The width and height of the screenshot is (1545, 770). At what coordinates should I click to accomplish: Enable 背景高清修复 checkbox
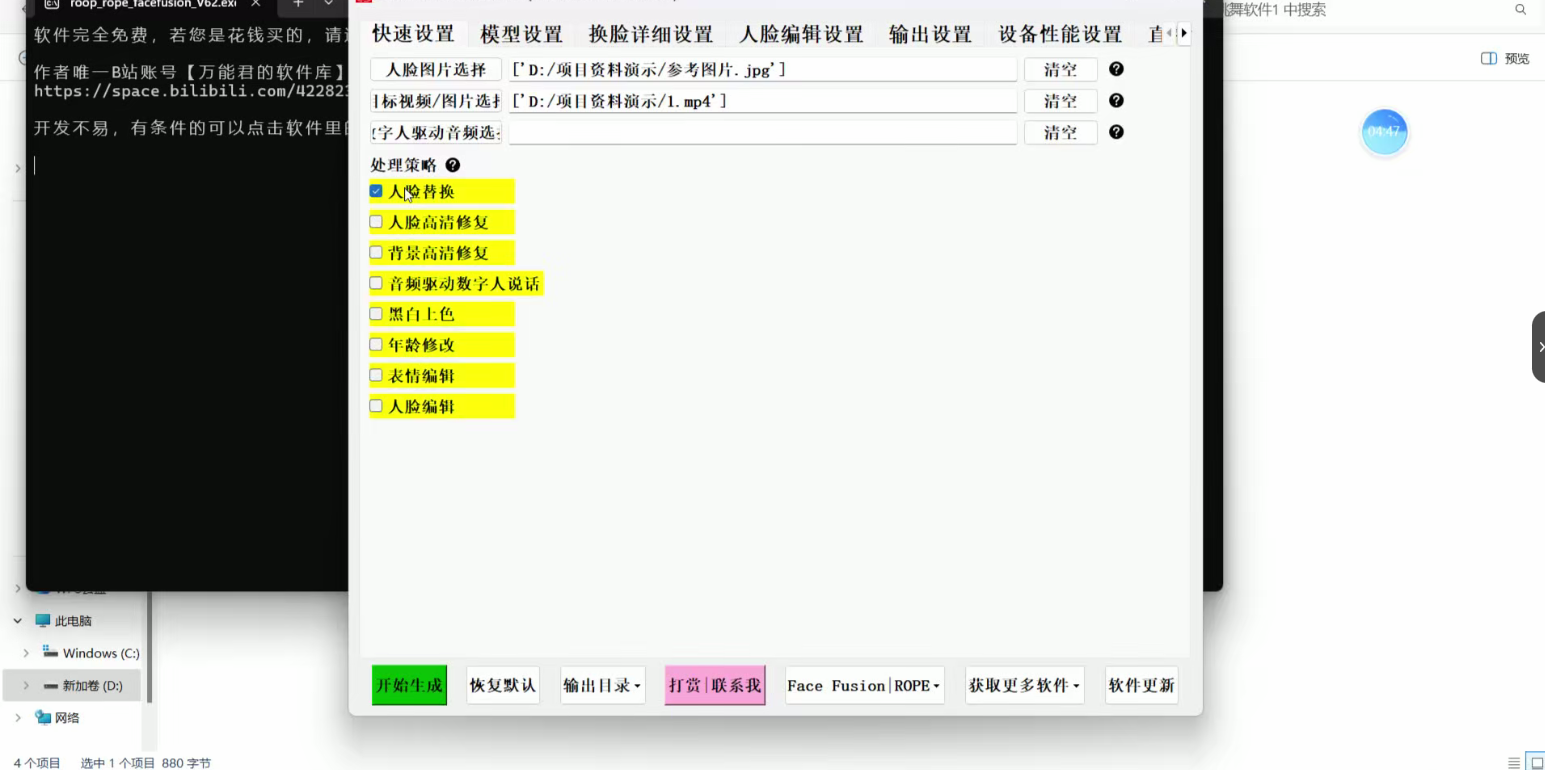tap(376, 252)
